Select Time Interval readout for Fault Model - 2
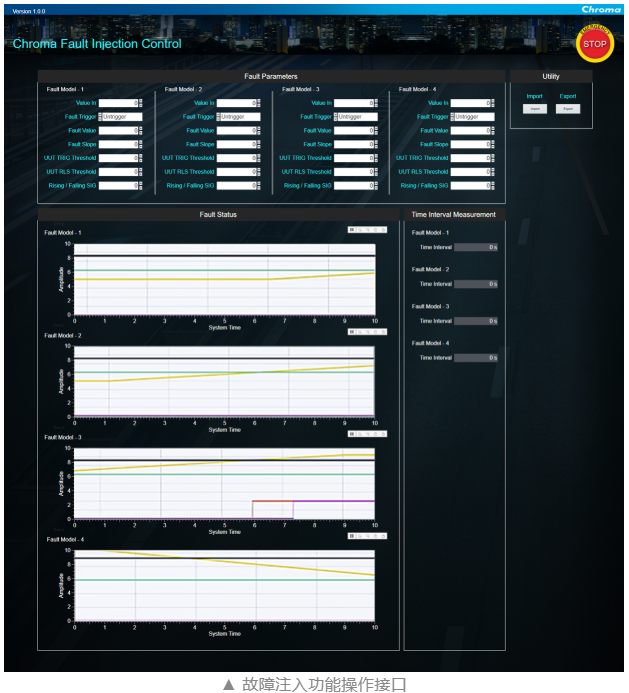The height and width of the screenshot is (693, 629). (x=476, y=284)
